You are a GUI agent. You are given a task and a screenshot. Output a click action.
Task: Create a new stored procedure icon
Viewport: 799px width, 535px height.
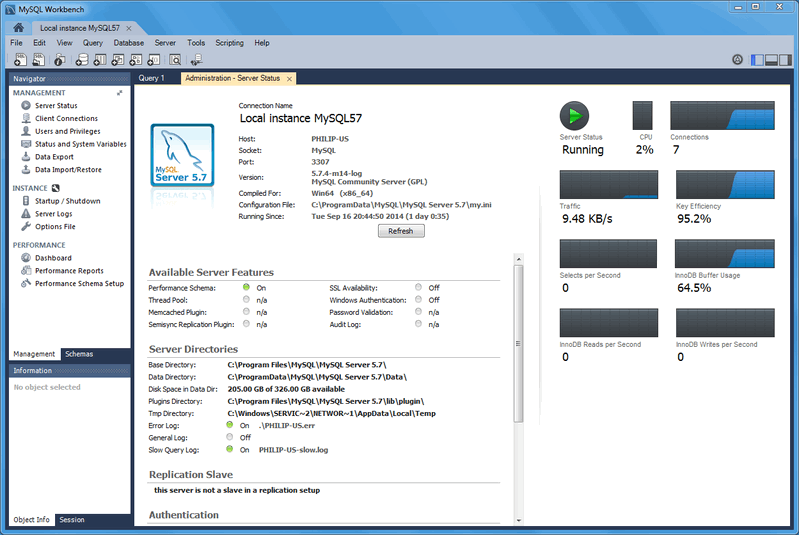[x=136, y=60]
